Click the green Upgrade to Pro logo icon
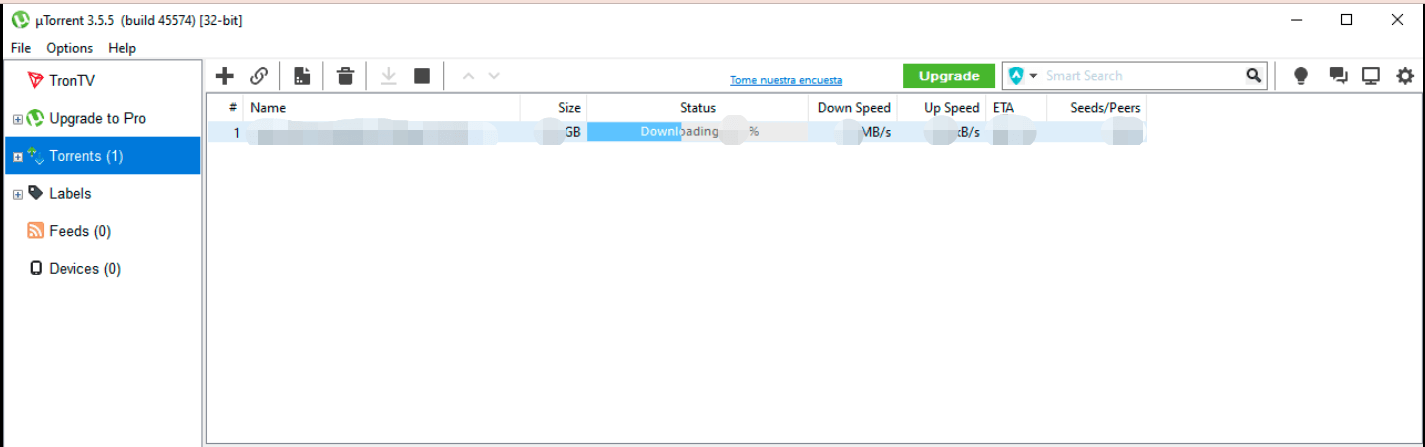 click(35, 118)
